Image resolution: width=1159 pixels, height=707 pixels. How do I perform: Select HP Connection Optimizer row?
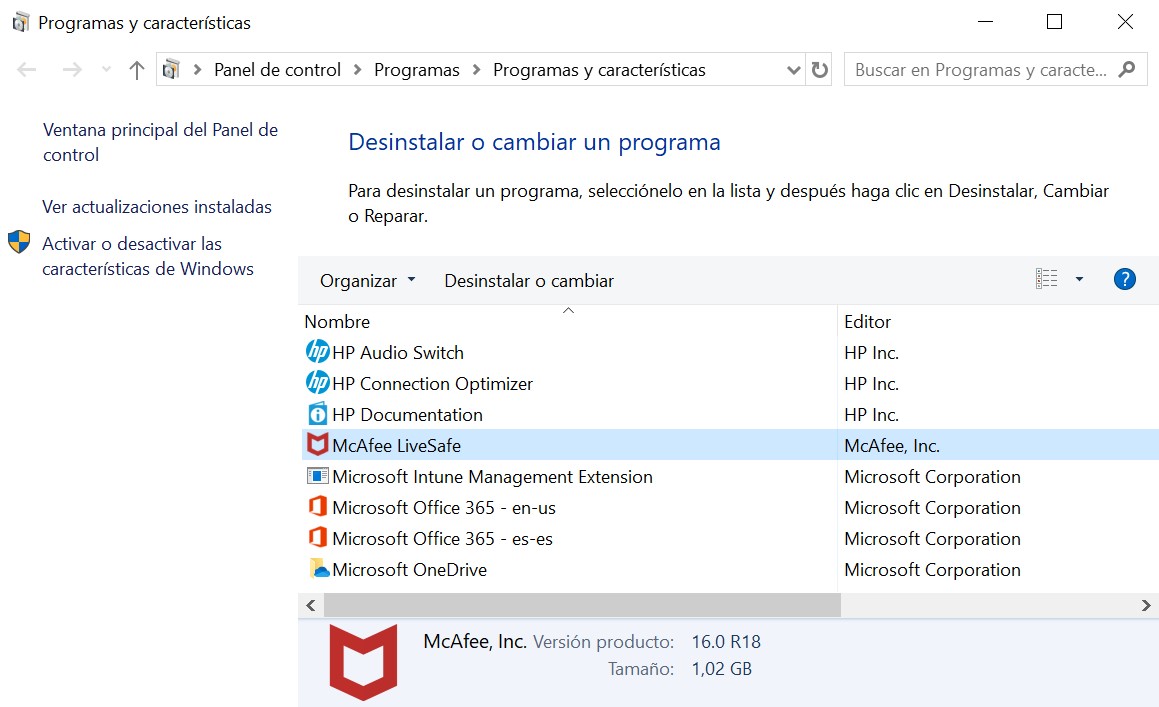coord(730,383)
